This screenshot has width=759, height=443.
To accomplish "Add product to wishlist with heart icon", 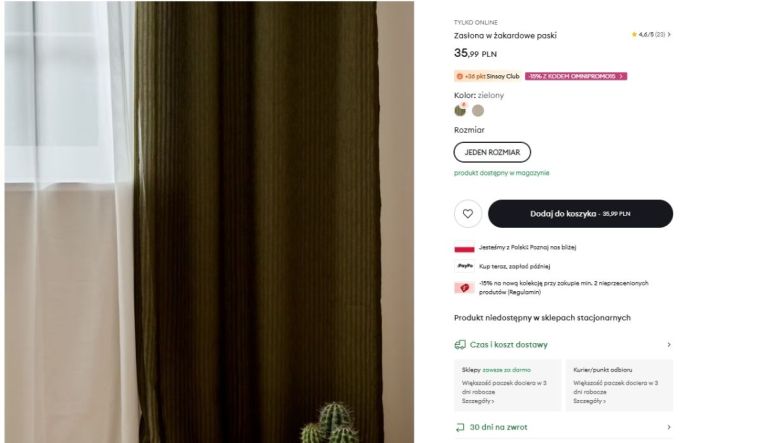I will pyautogui.click(x=468, y=214).
